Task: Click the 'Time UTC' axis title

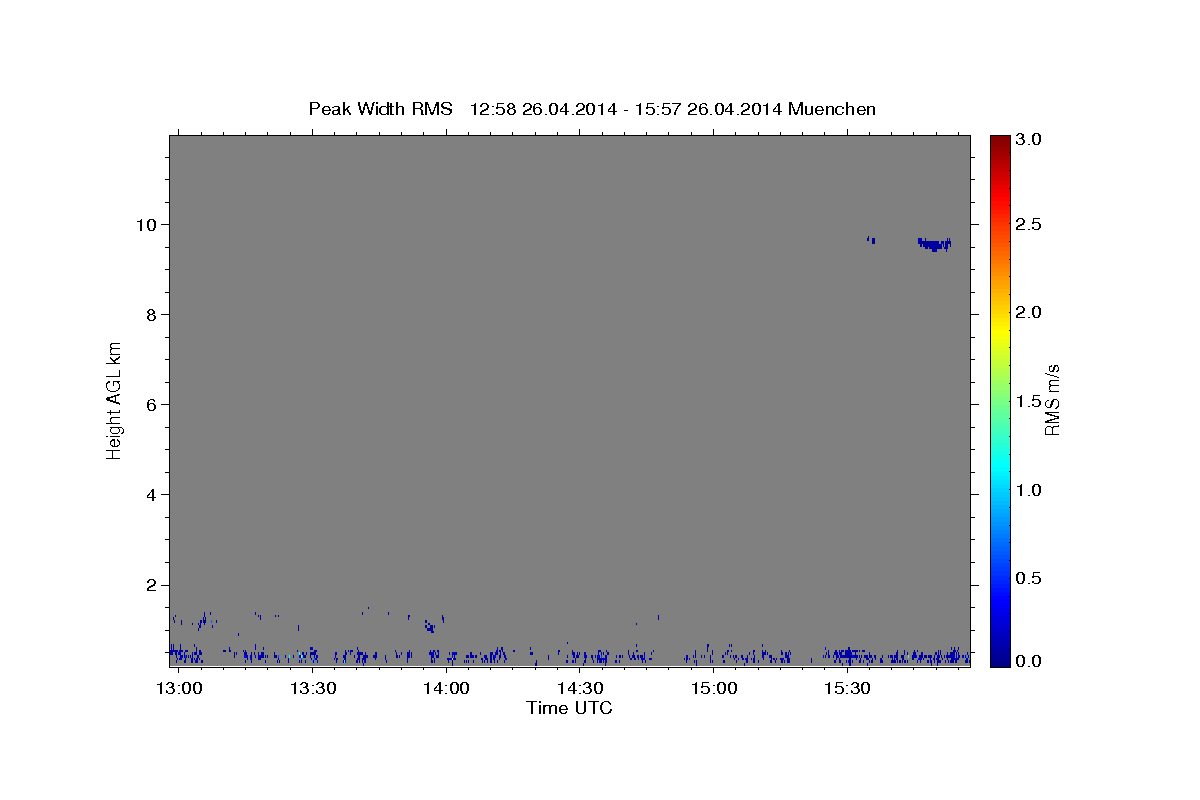Action: click(x=569, y=708)
